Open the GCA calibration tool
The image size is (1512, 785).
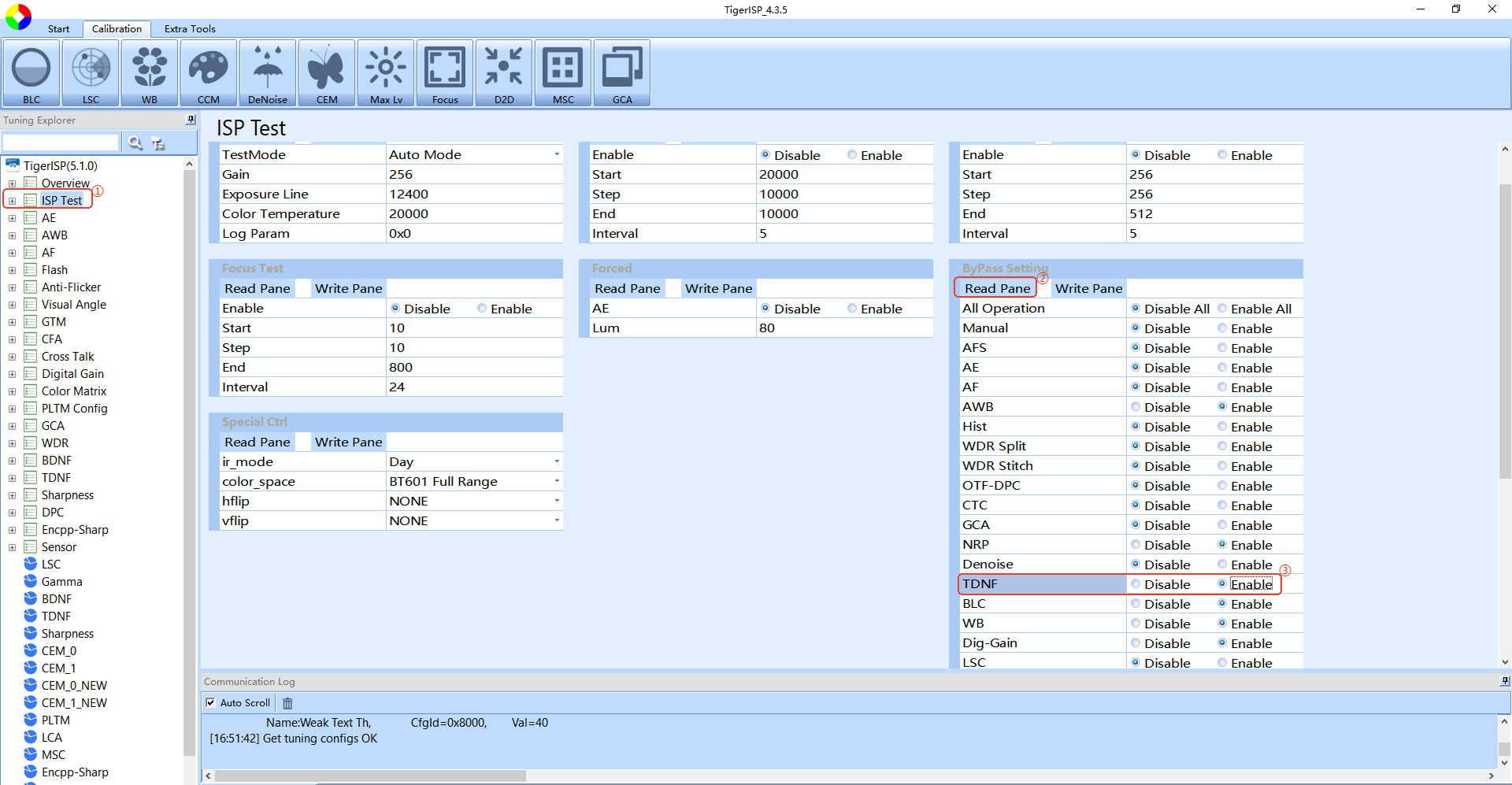(622, 73)
